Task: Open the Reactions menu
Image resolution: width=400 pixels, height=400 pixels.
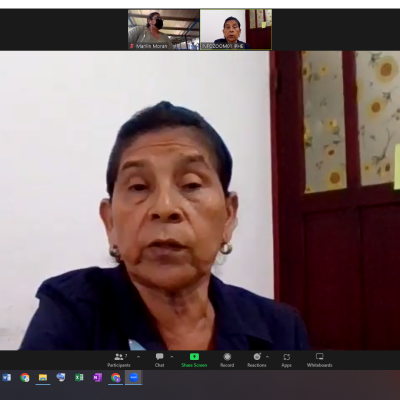Action: click(257, 360)
